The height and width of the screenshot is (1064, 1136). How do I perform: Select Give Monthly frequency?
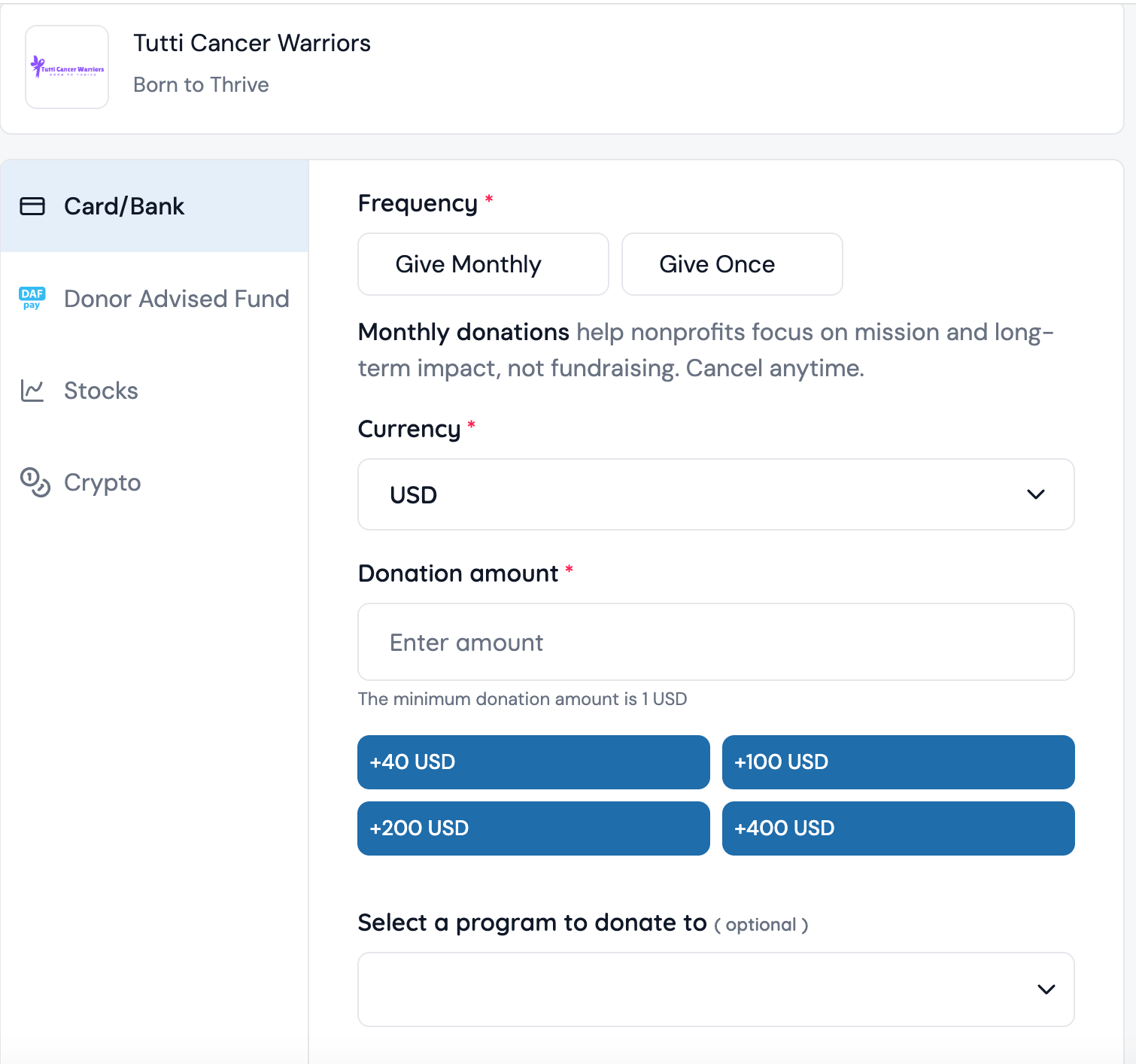tap(483, 264)
